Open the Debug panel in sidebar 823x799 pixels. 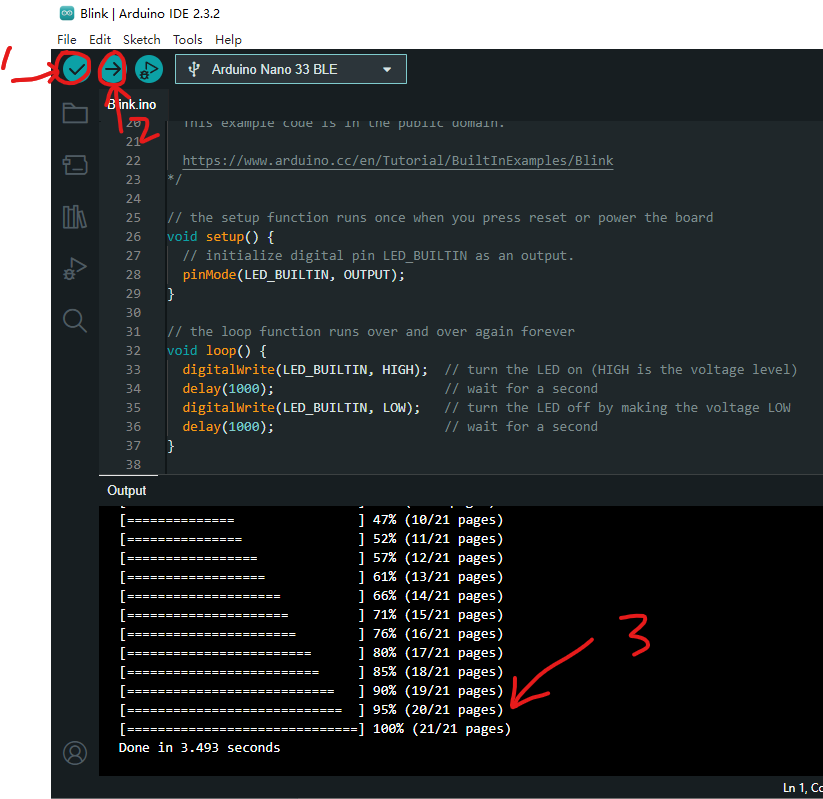click(75, 268)
